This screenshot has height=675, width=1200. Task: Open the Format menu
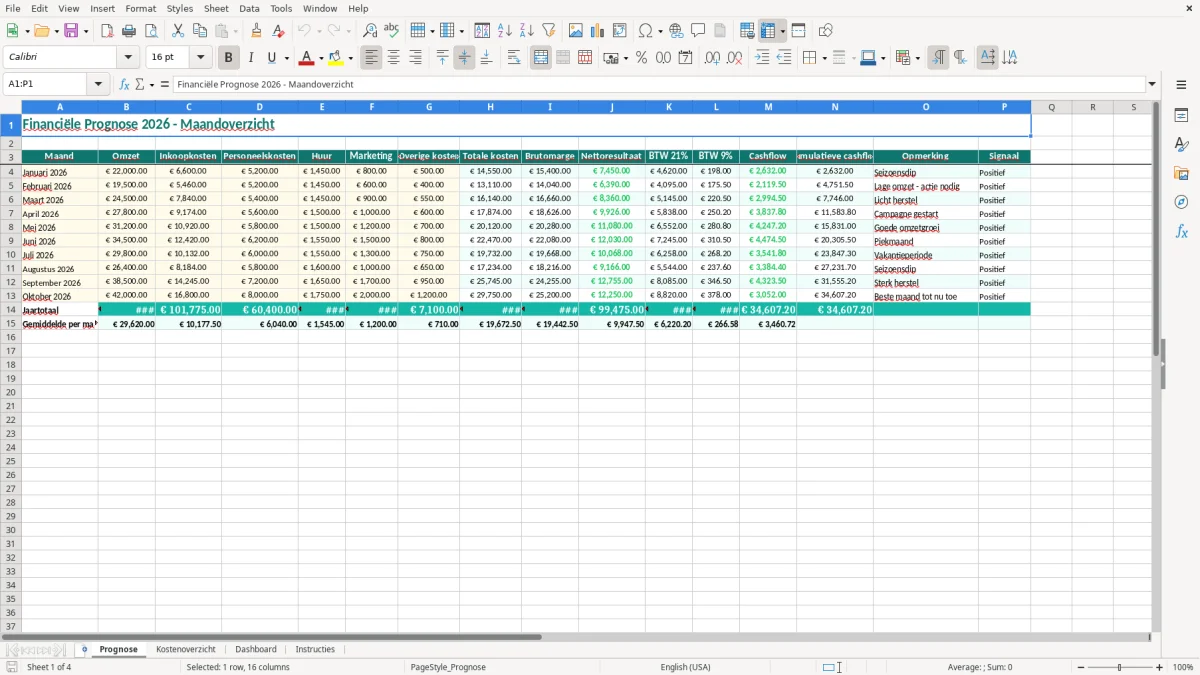pyautogui.click(x=140, y=8)
